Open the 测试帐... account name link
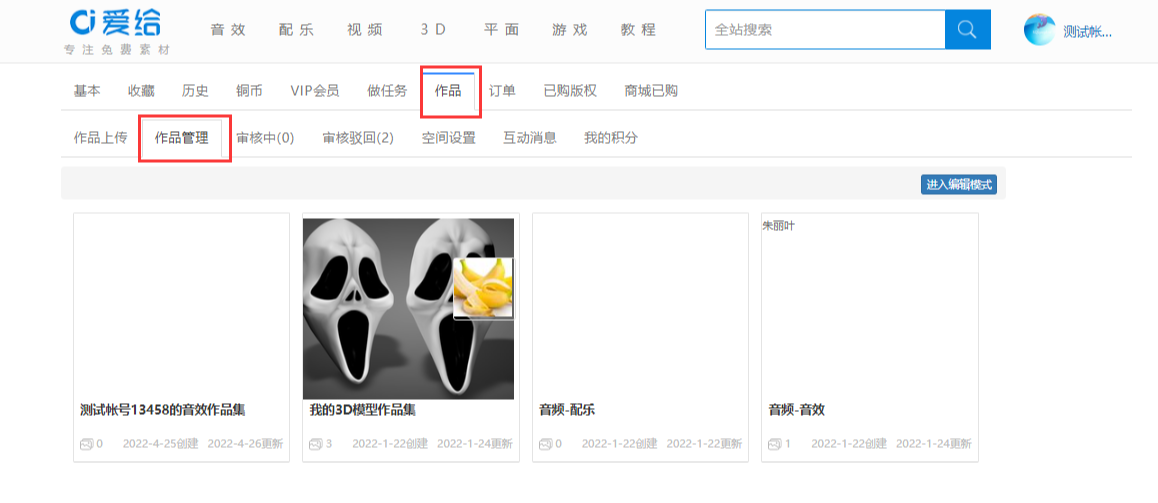The width and height of the screenshot is (1158, 503). pyautogui.click(x=1087, y=31)
